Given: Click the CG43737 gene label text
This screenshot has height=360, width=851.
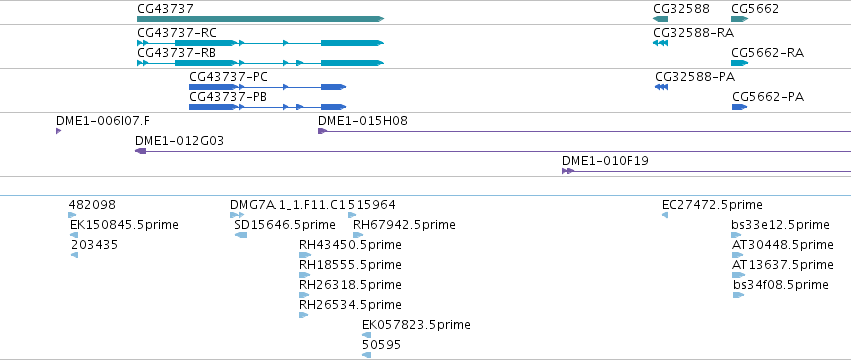Looking at the screenshot, I should [x=166, y=9].
